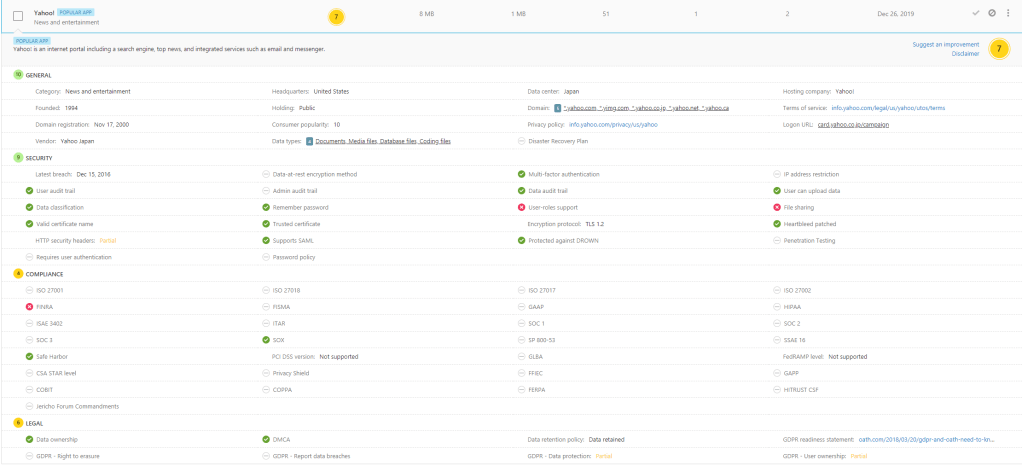Click the score 7 badge in Yahoo! row

click(336, 16)
